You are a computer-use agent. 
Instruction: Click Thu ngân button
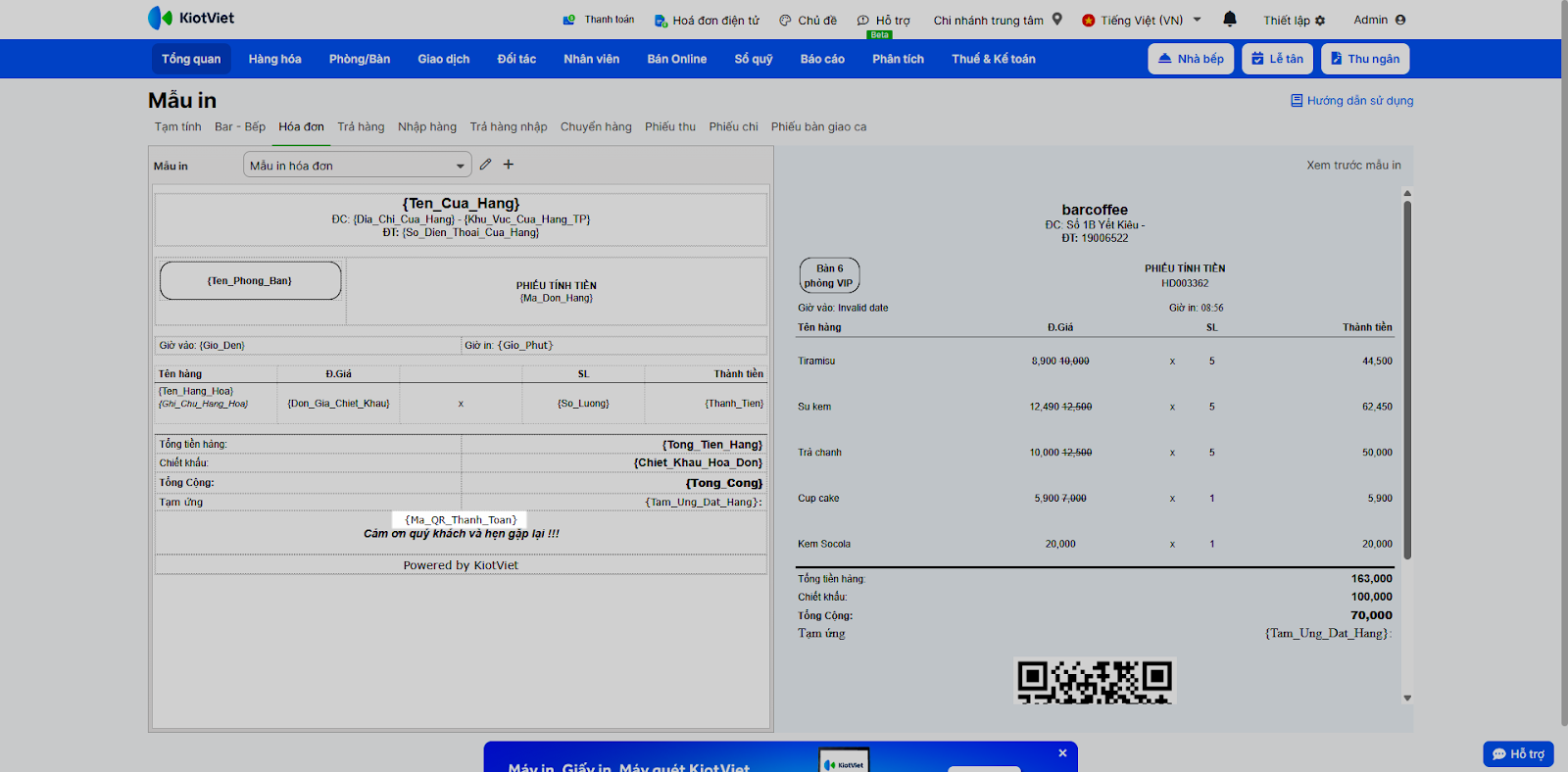click(x=1365, y=59)
